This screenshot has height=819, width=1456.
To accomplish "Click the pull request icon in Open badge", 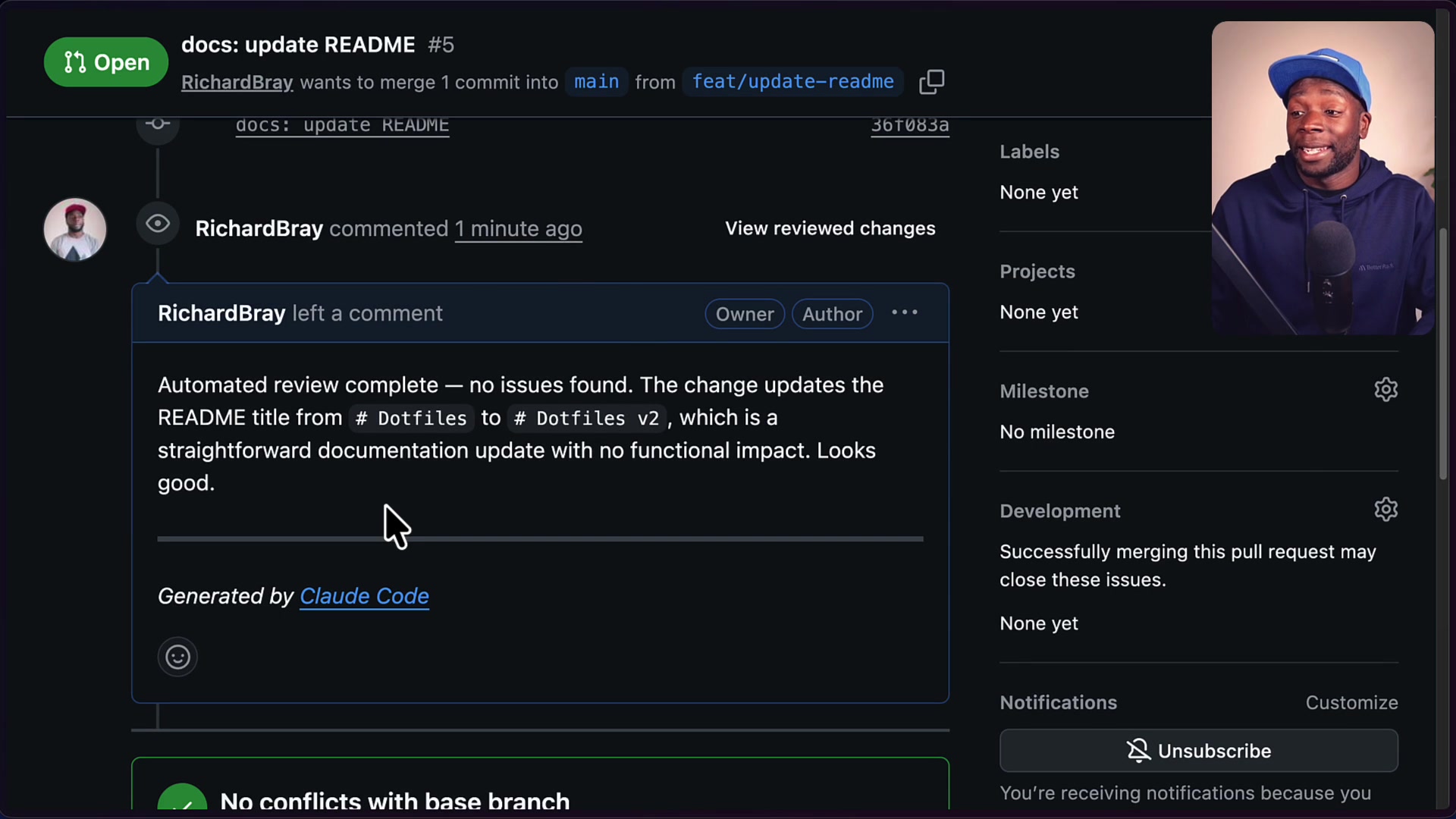I will (75, 61).
